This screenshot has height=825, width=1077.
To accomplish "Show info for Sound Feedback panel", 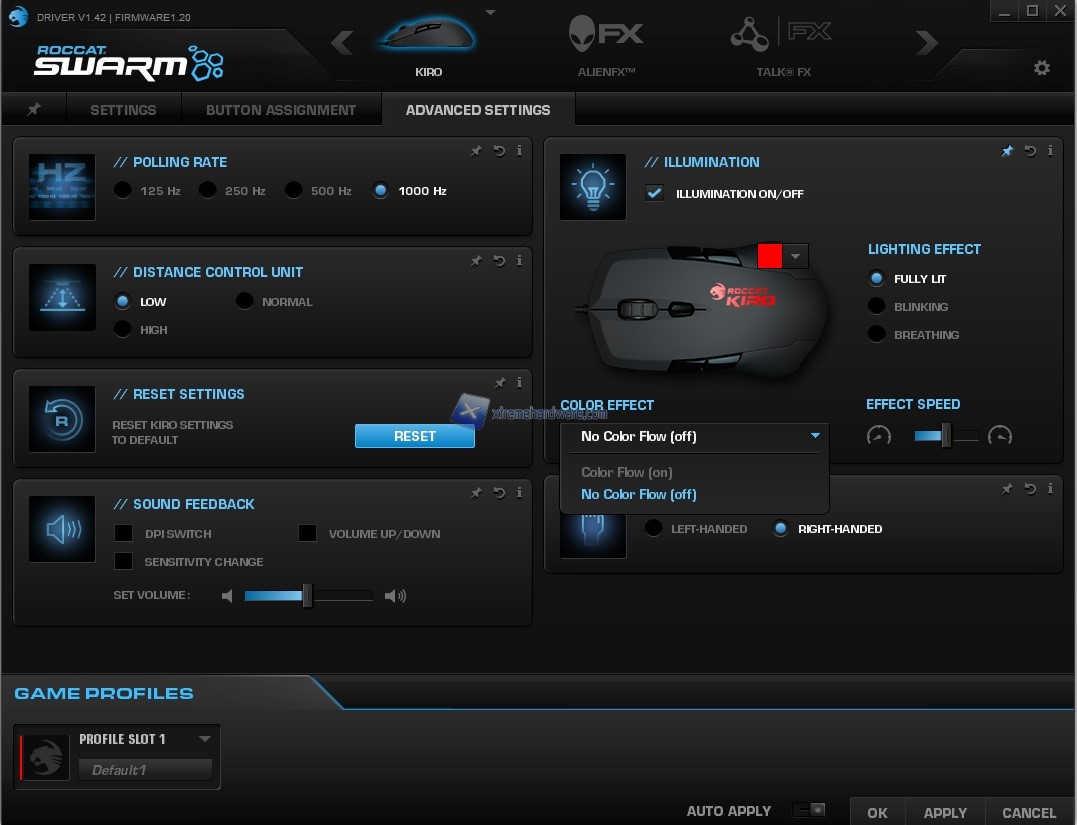I will click(519, 492).
